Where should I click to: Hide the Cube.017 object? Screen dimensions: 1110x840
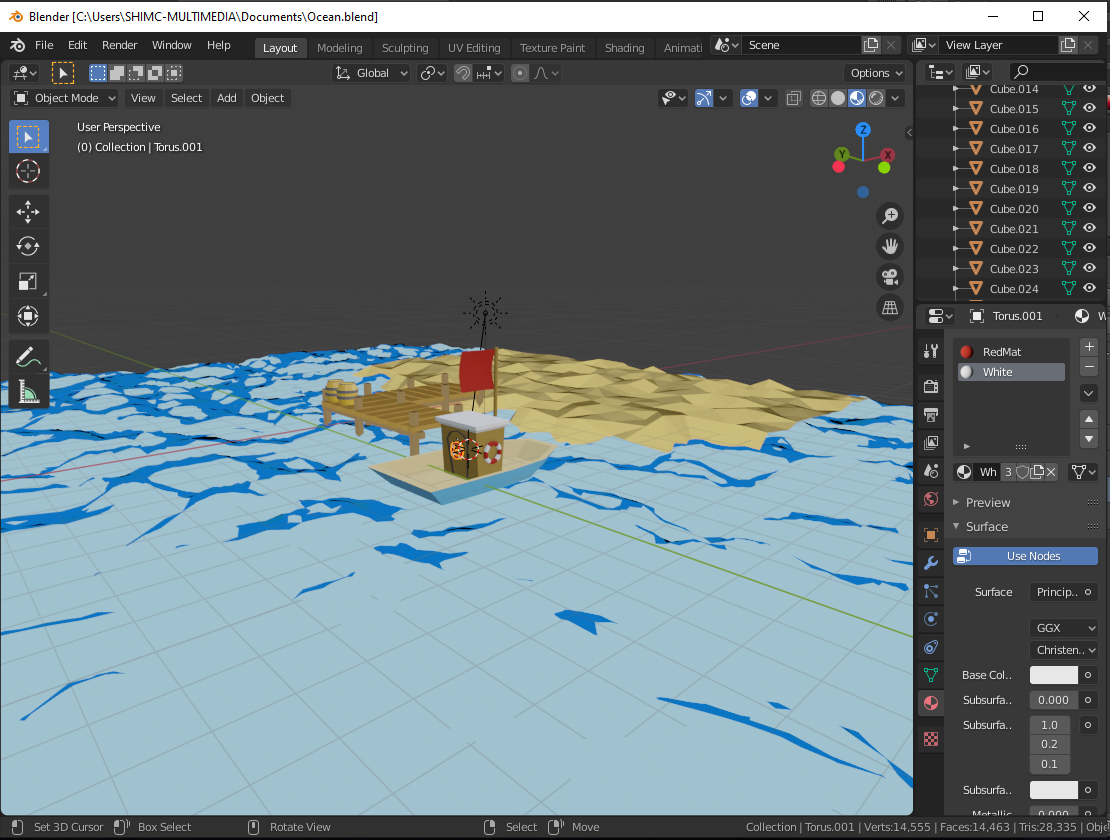point(1089,148)
